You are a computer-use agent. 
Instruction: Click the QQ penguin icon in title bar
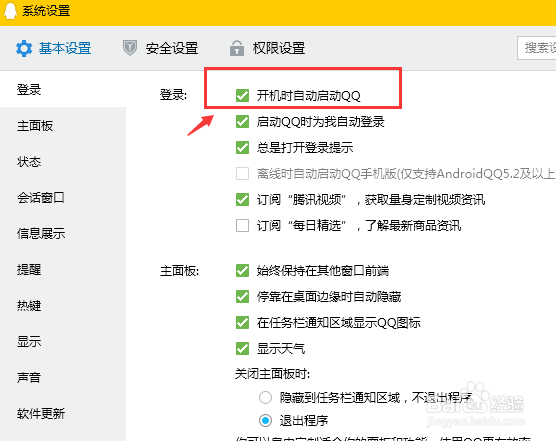click(x=10, y=10)
